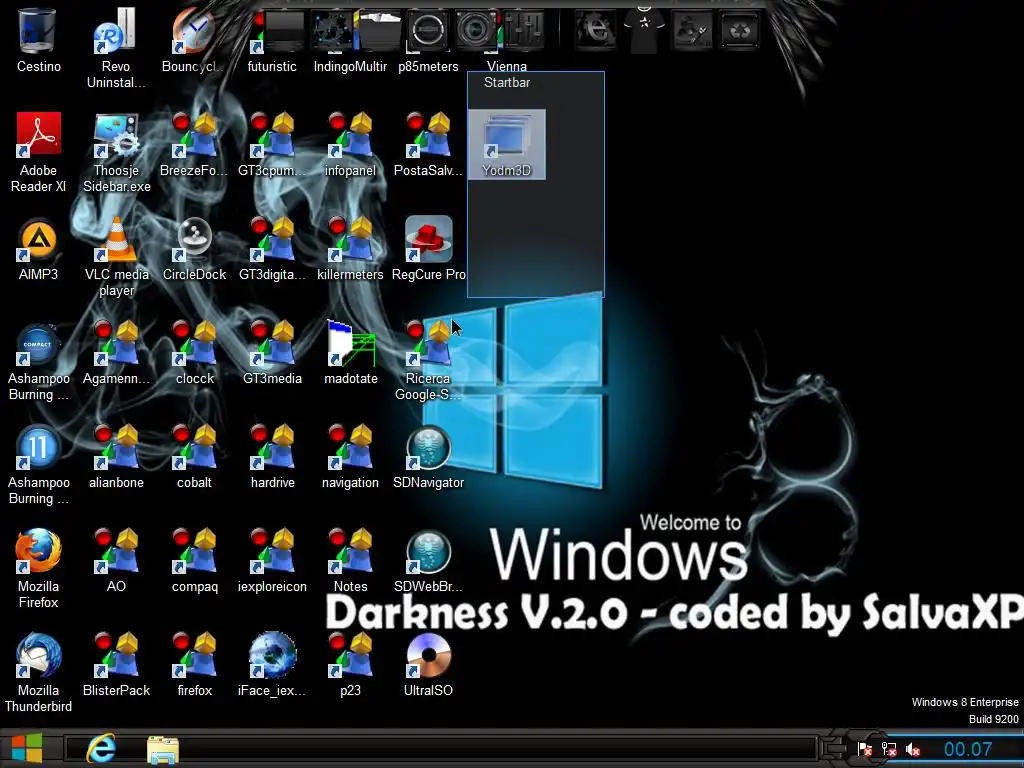Viewport: 1024px width, 768px height.
Task: Select the Mozilla Thunderbird icon
Action: 39,655
